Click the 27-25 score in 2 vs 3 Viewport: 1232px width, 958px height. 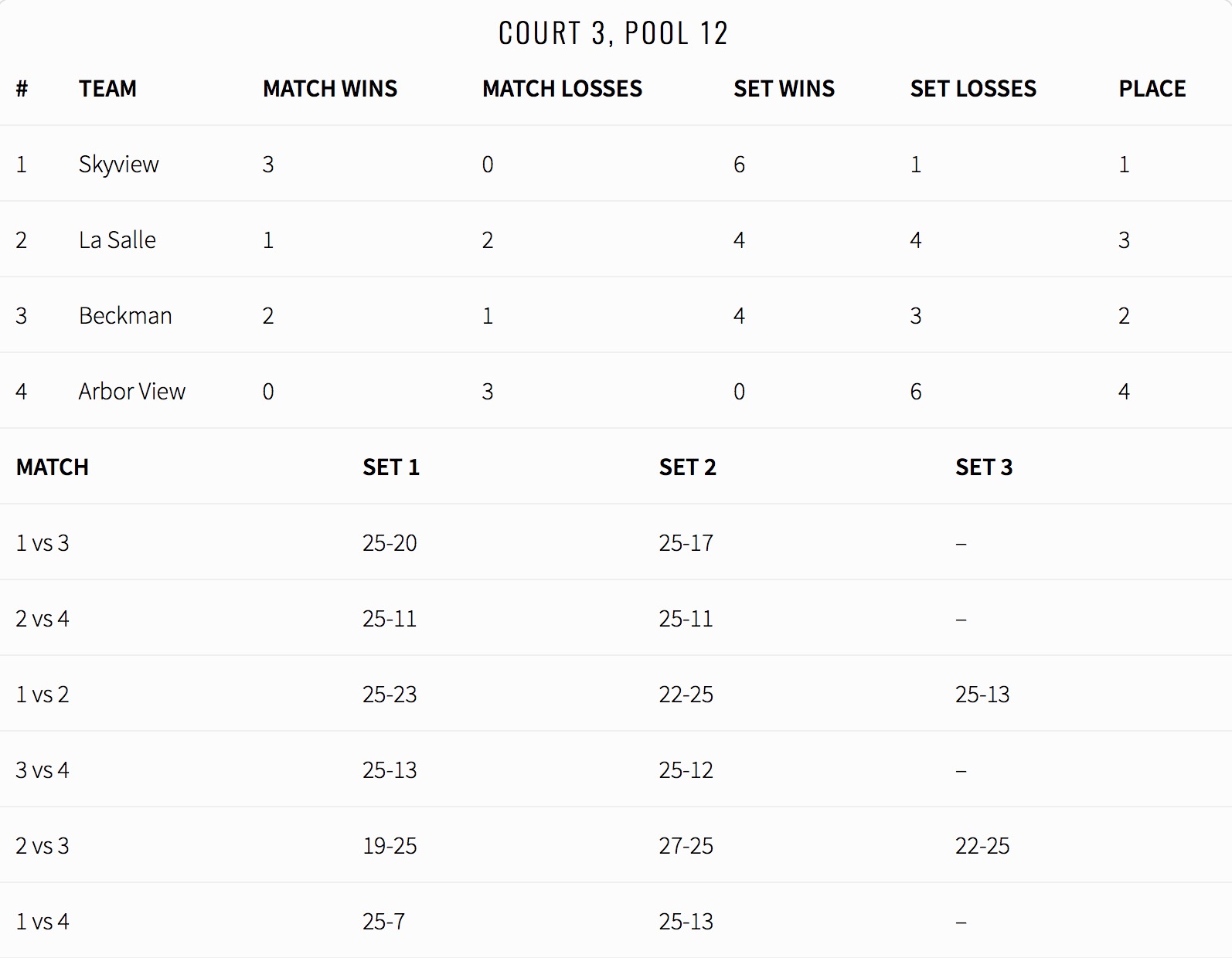pos(686,846)
